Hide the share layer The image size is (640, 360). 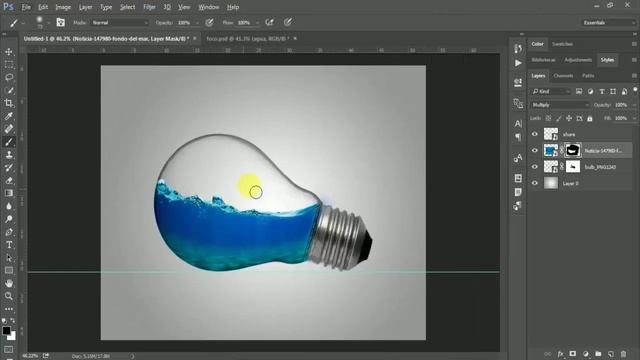coord(535,134)
